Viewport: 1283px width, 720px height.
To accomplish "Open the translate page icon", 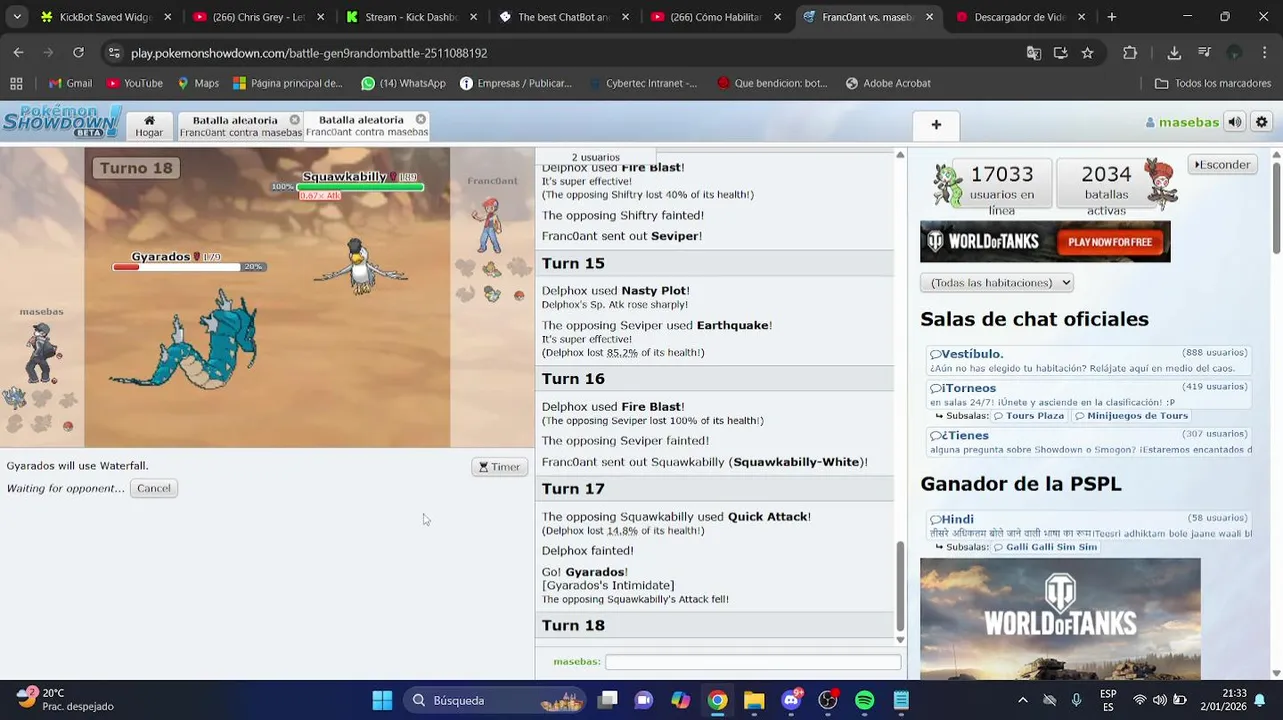I will (x=1034, y=53).
